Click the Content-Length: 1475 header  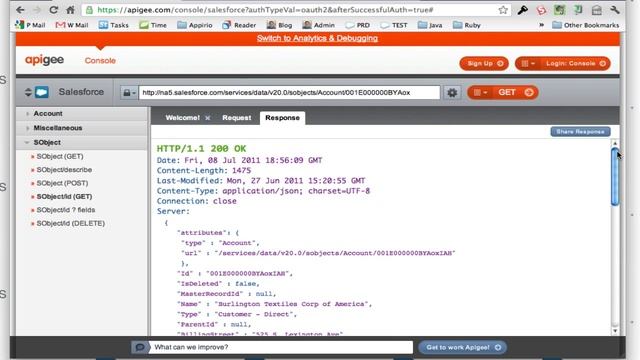pos(204,171)
